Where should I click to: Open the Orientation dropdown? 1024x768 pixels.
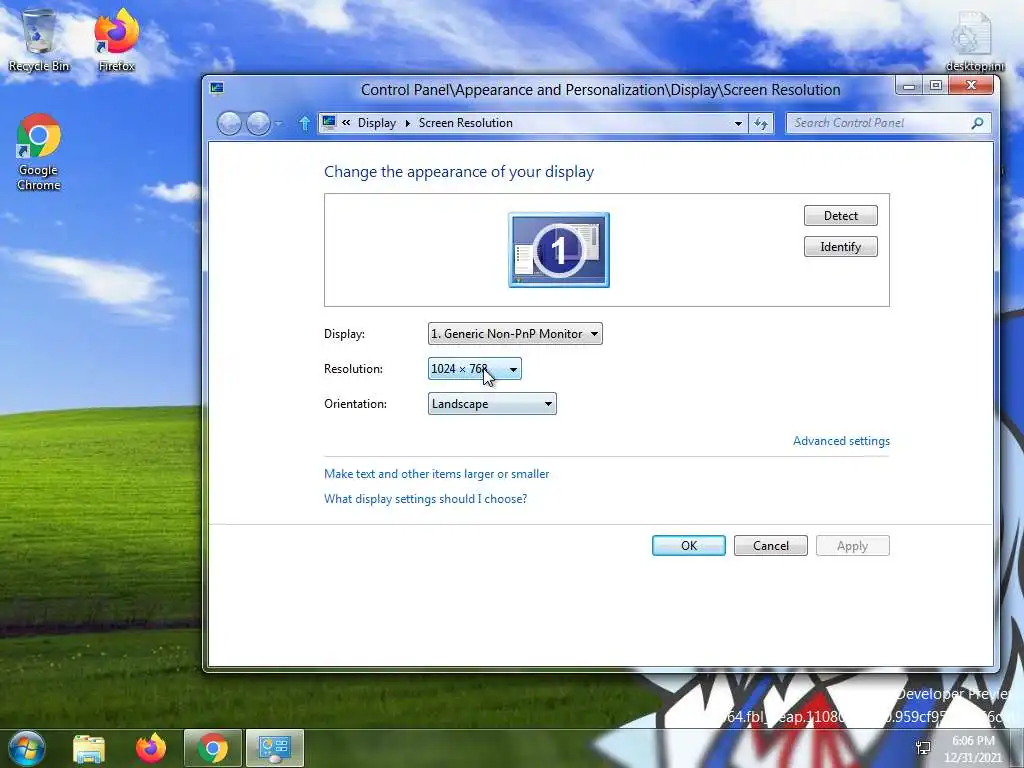(492, 404)
